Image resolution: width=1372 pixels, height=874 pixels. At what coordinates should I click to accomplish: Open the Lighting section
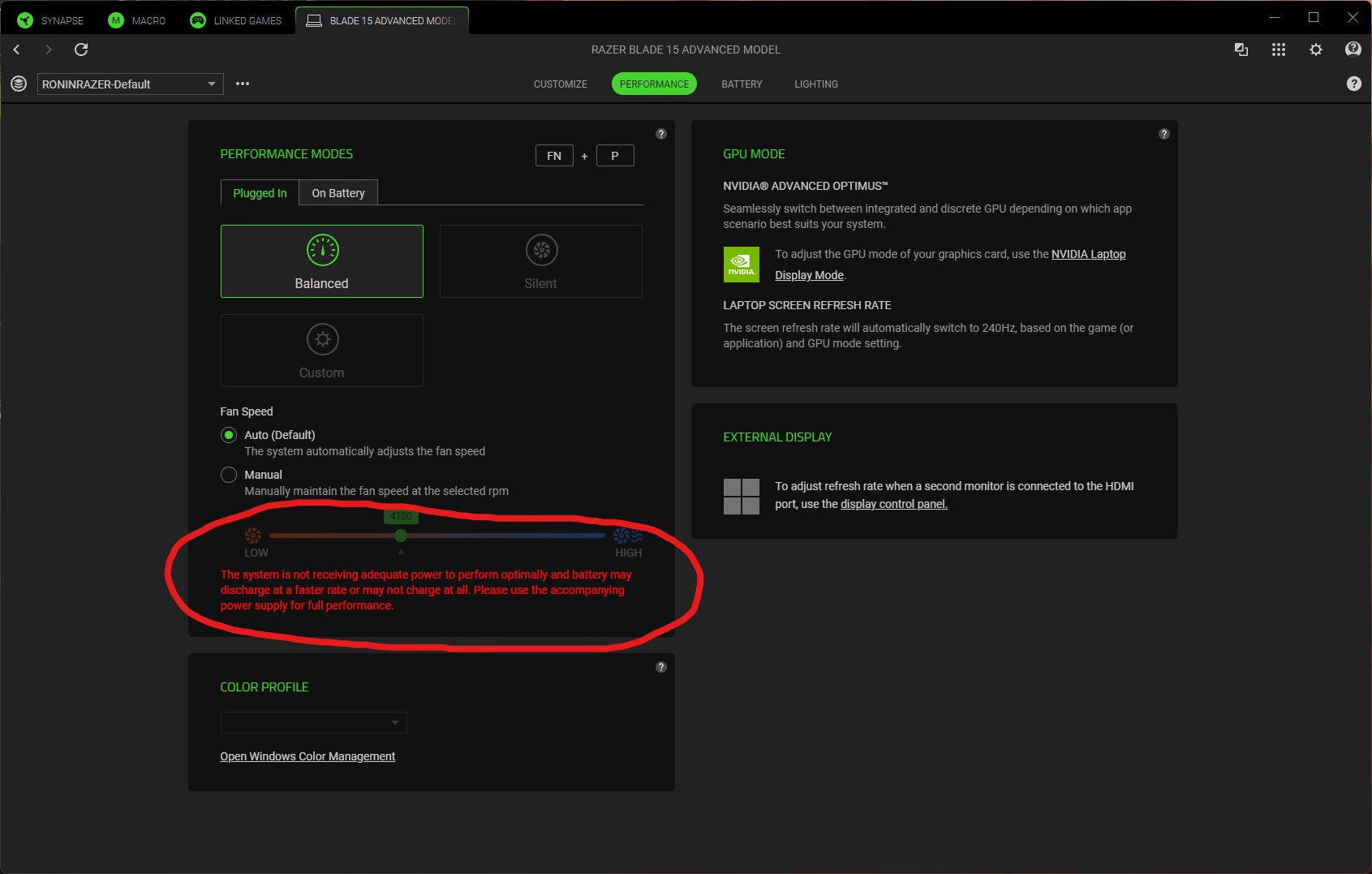click(816, 84)
